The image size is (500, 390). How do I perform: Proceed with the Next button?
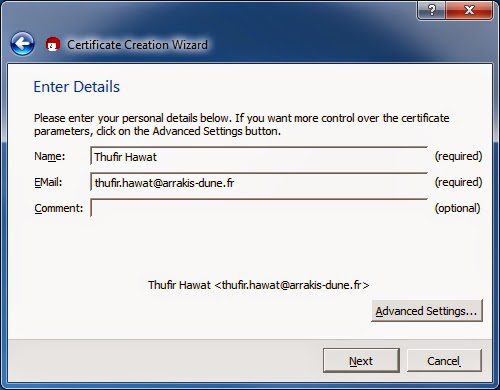click(x=361, y=361)
